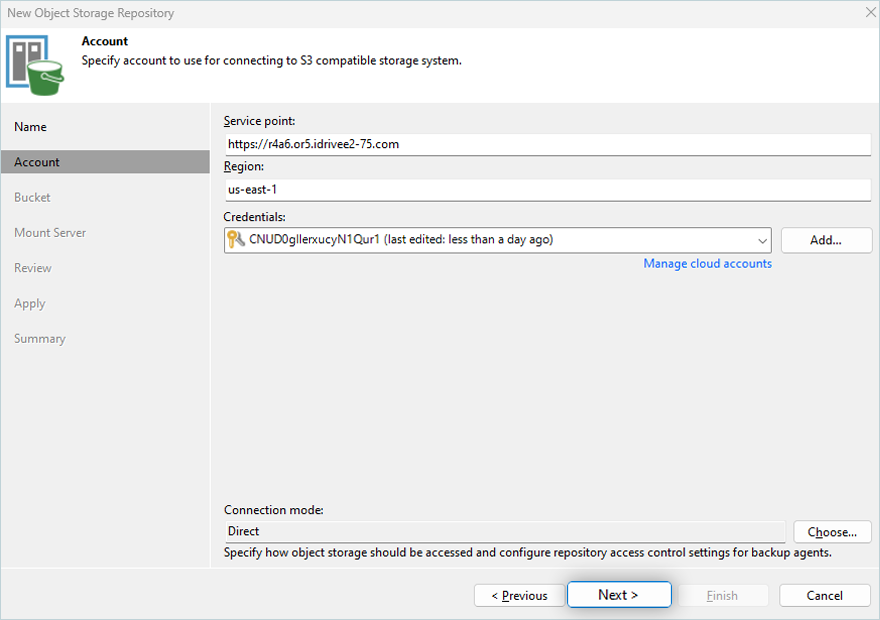This screenshot has height=620, width=880.
Task: Open the Manage cloud accounts link
Action: pyautogui.click(x=707, y=264)
